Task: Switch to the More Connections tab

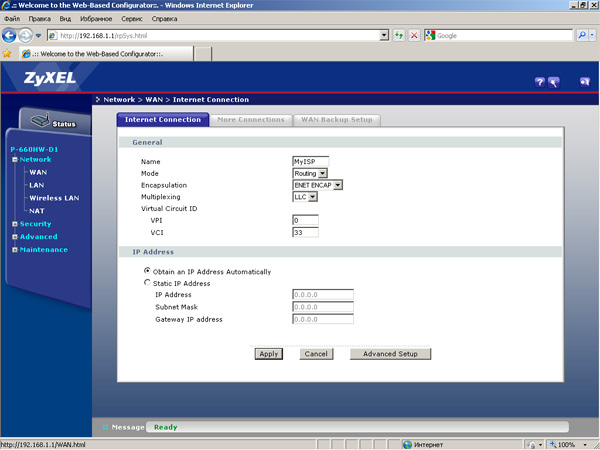Action: [251, 120]
